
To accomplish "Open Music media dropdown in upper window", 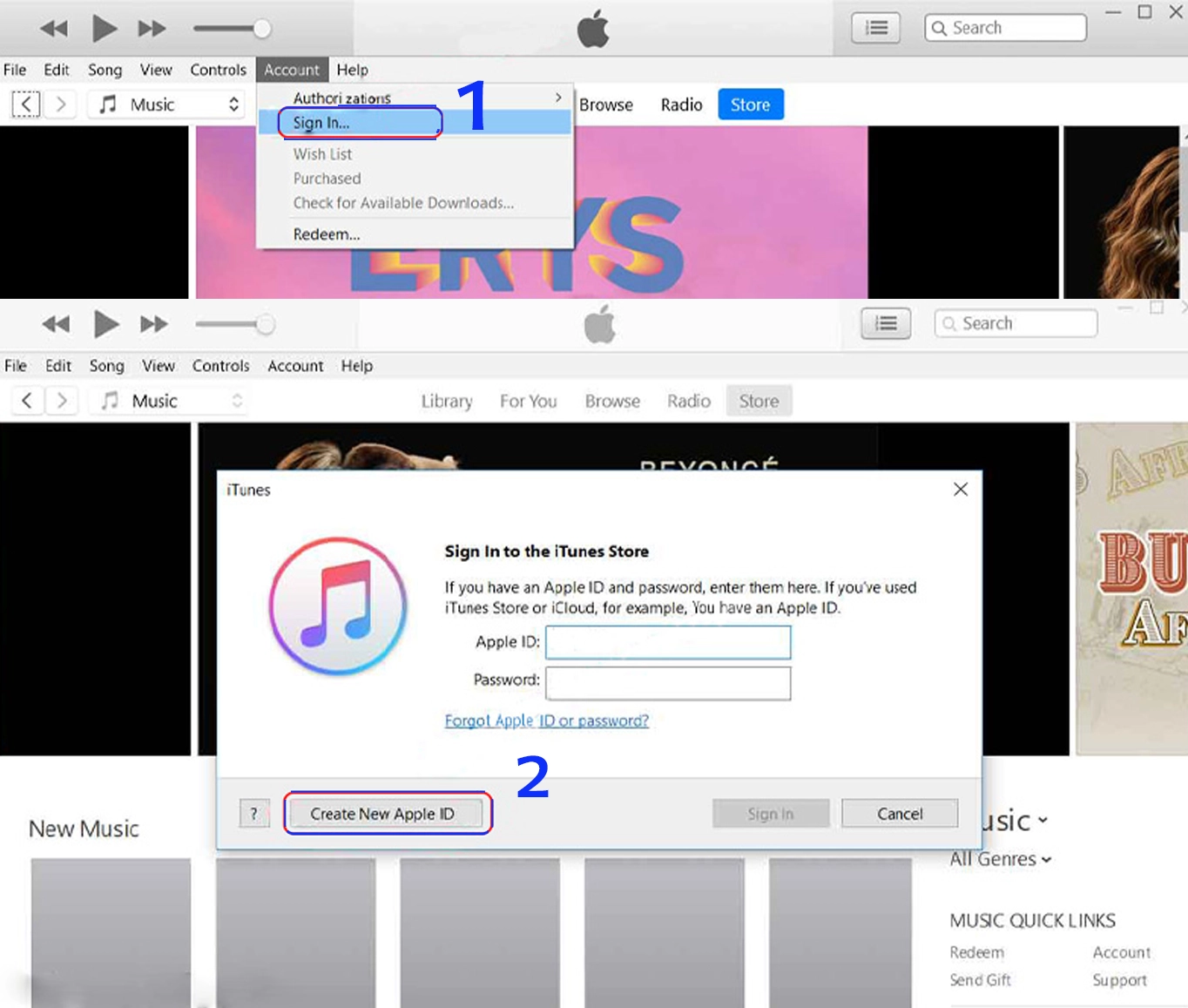I will (x=167, y=105).
